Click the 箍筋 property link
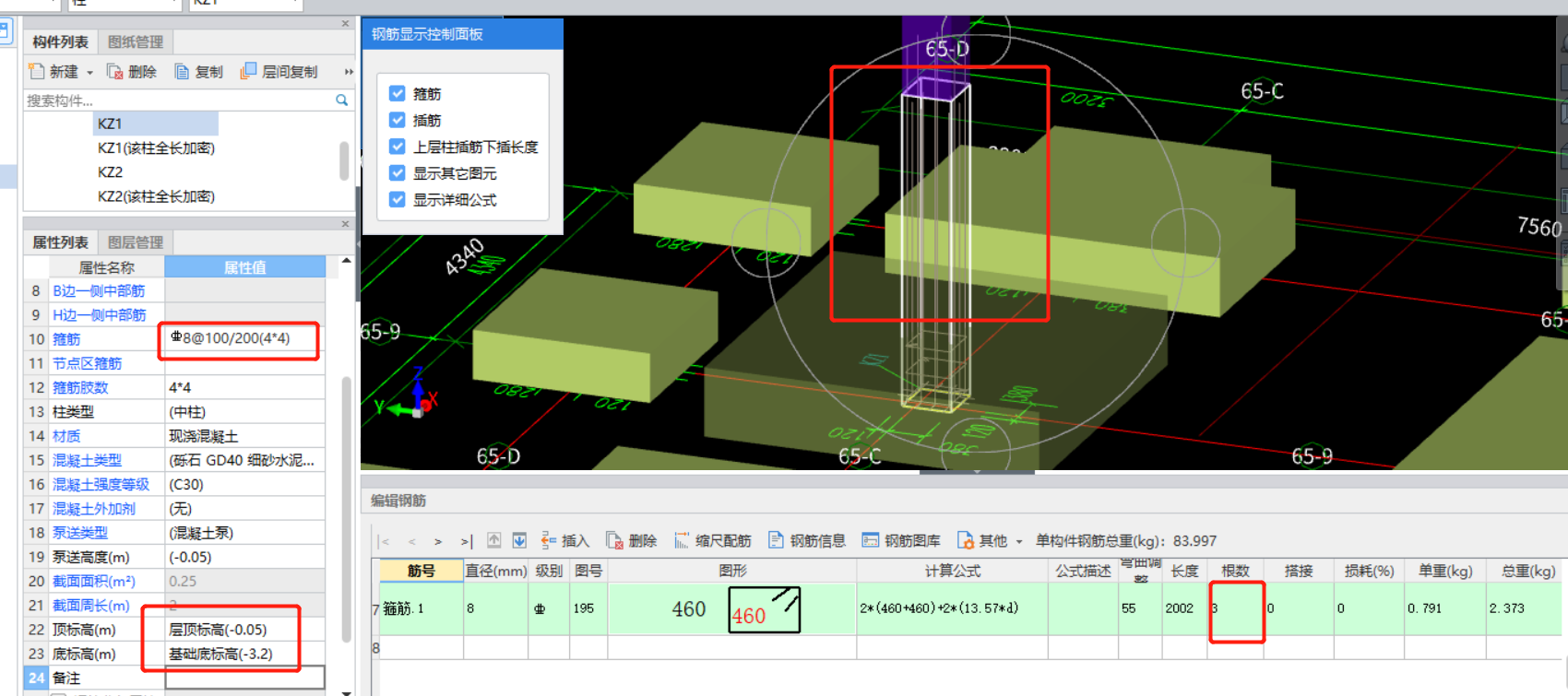 [66, 339]
